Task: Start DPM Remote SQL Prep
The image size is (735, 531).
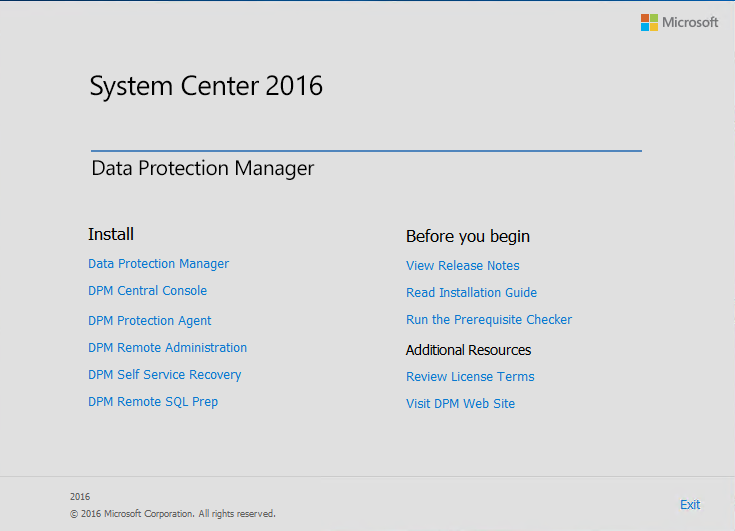Action: [153, 402]
